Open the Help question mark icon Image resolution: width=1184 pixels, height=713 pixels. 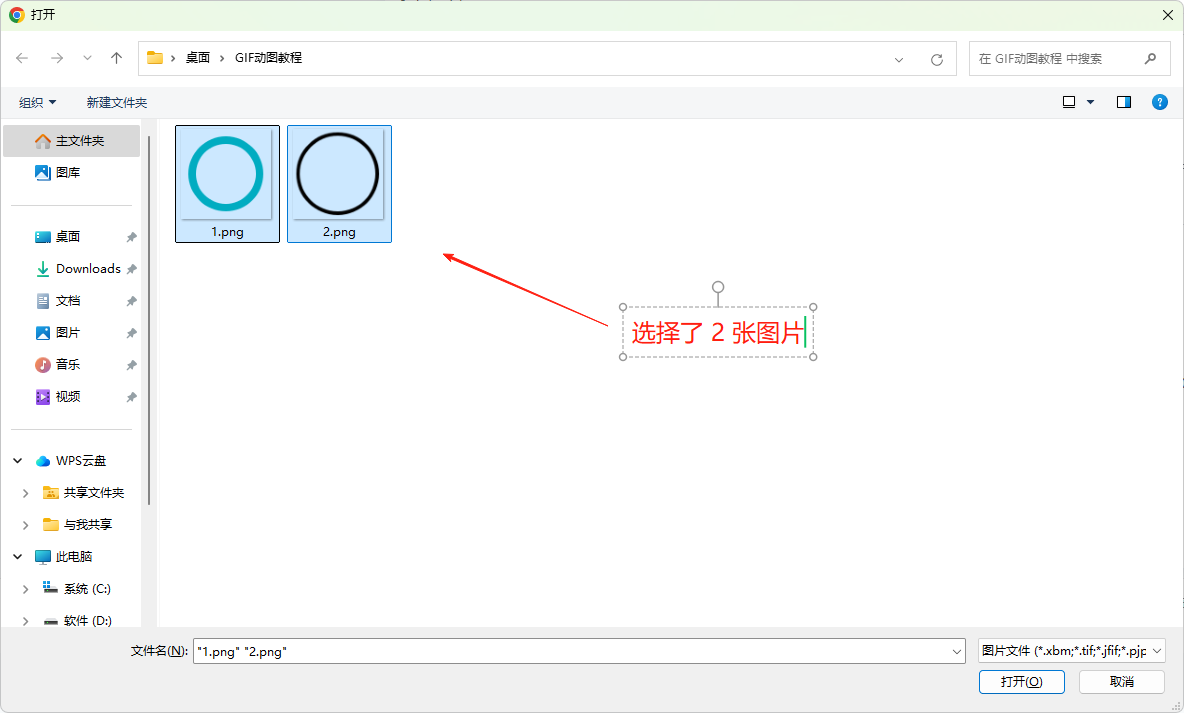click(x=1160, y=102)
